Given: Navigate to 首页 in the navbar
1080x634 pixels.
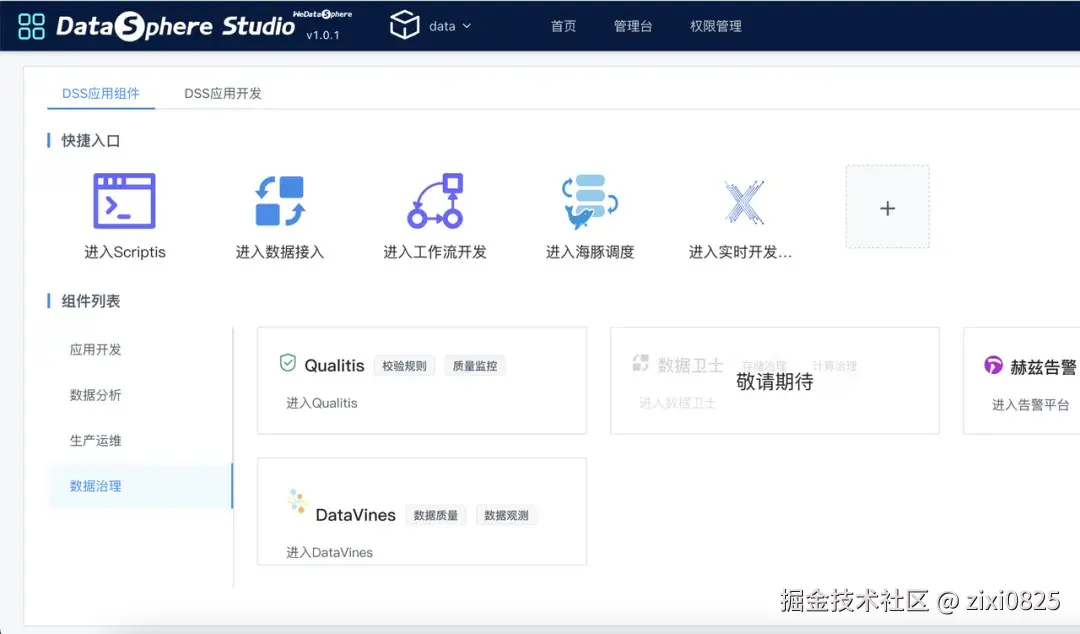Looking at the screenshot, I should 562,27.
